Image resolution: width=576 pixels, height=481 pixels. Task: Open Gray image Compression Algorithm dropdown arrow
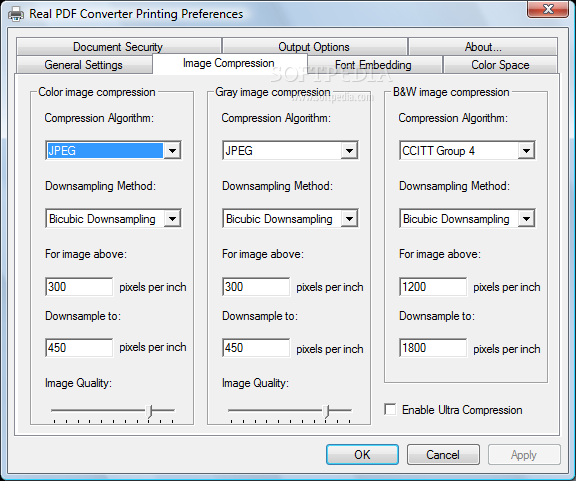349,150
